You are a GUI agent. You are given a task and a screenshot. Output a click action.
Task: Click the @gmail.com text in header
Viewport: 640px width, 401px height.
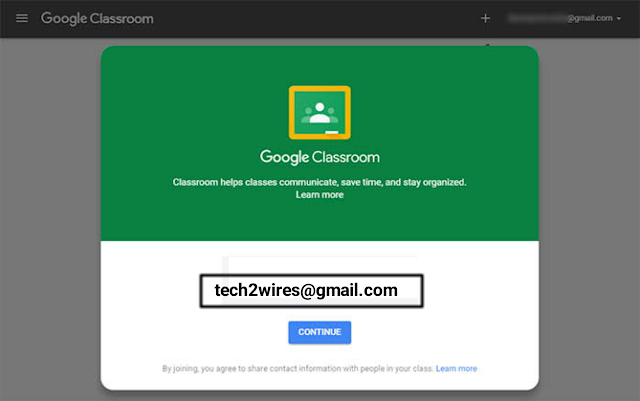(x=590, y=18)
